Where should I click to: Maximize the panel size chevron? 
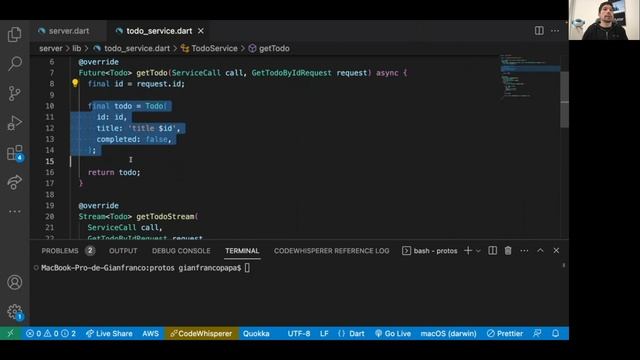[540, 251]
